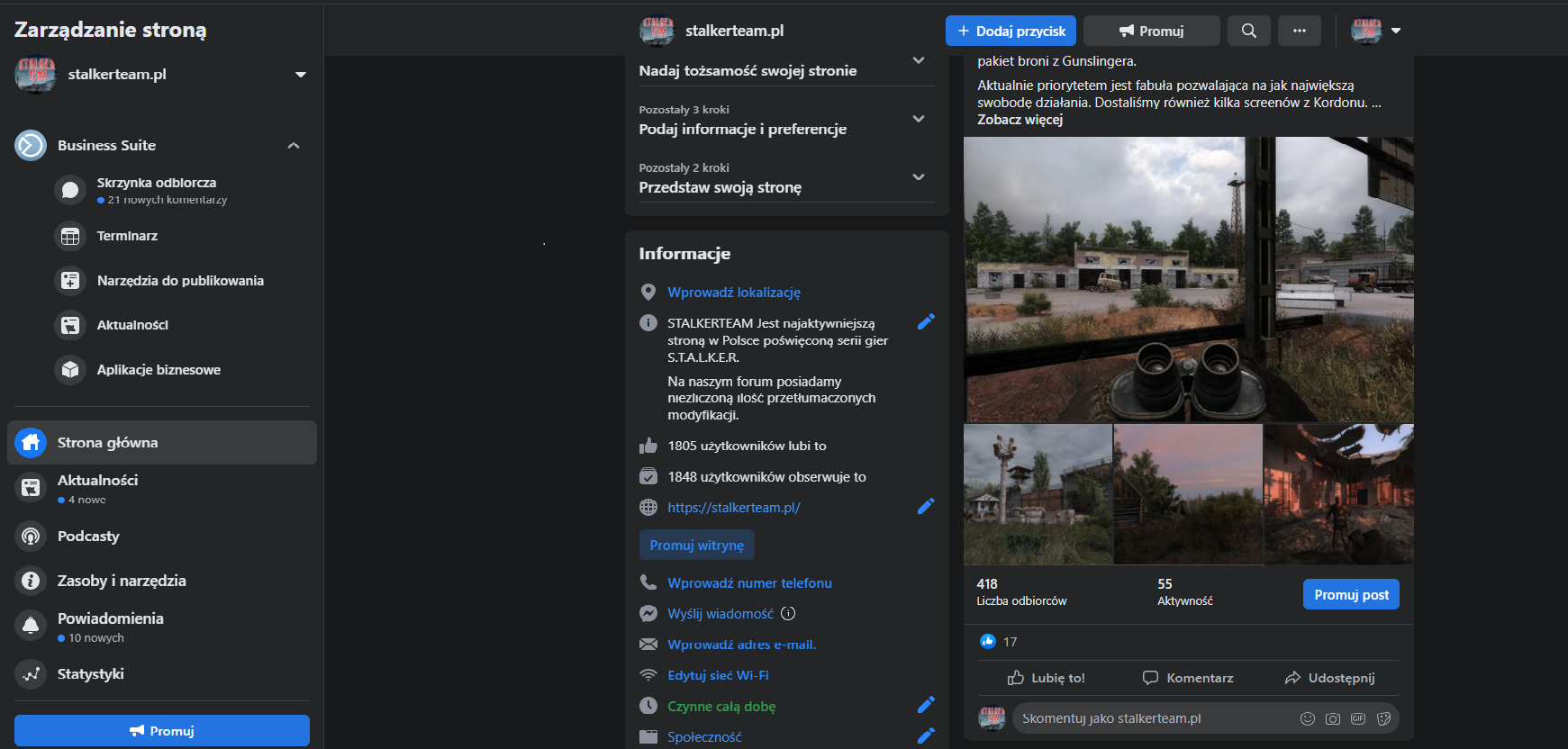Open Statystyki page
This screenshot has width=1568, height=749.
(90, 674)
